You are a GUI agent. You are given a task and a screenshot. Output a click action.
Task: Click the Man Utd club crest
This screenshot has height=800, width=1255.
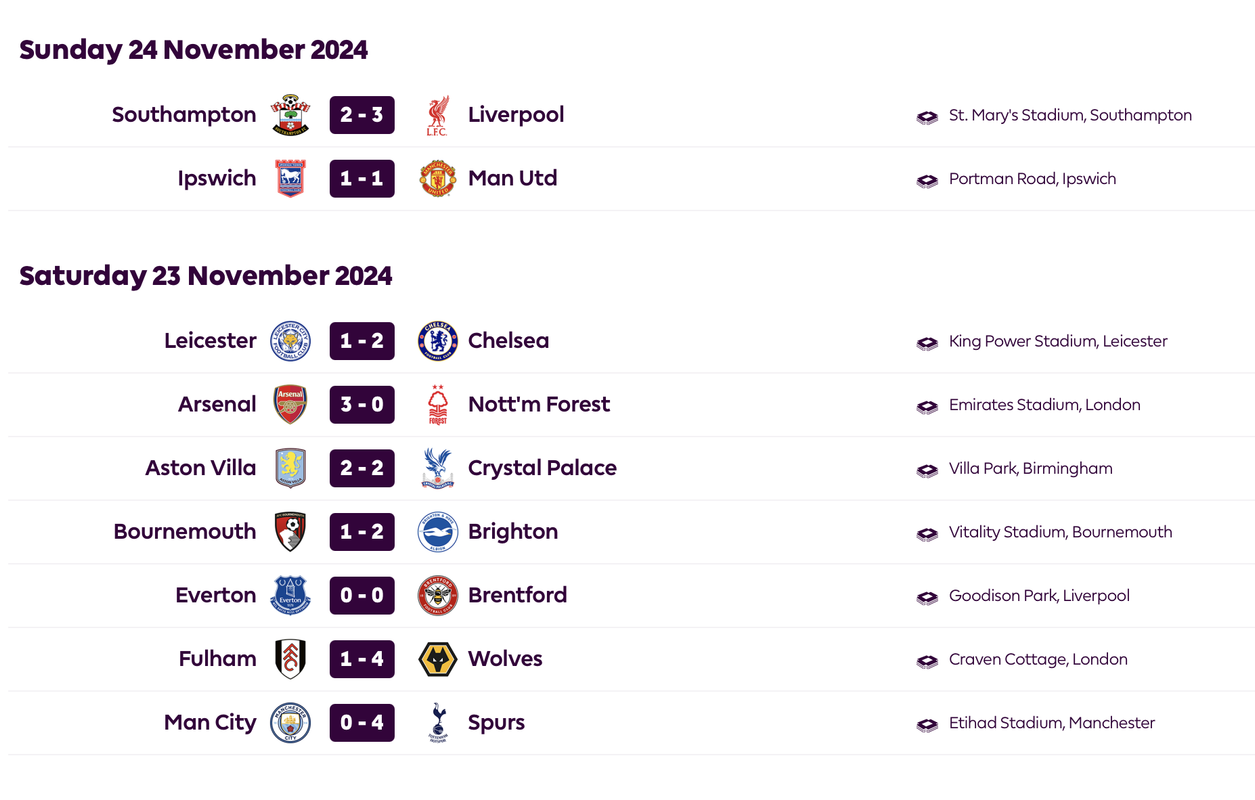437,179
